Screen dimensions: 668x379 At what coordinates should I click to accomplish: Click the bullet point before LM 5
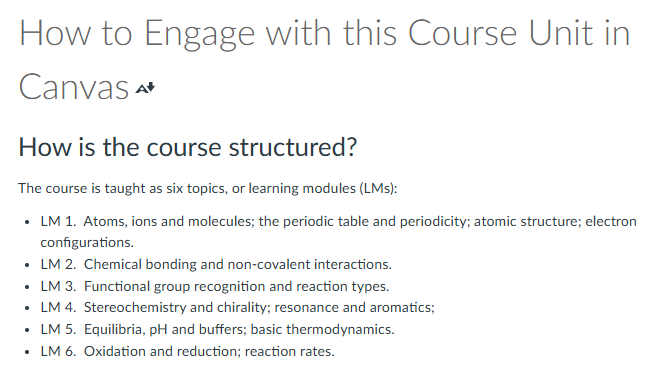click(x=27, y=330)
